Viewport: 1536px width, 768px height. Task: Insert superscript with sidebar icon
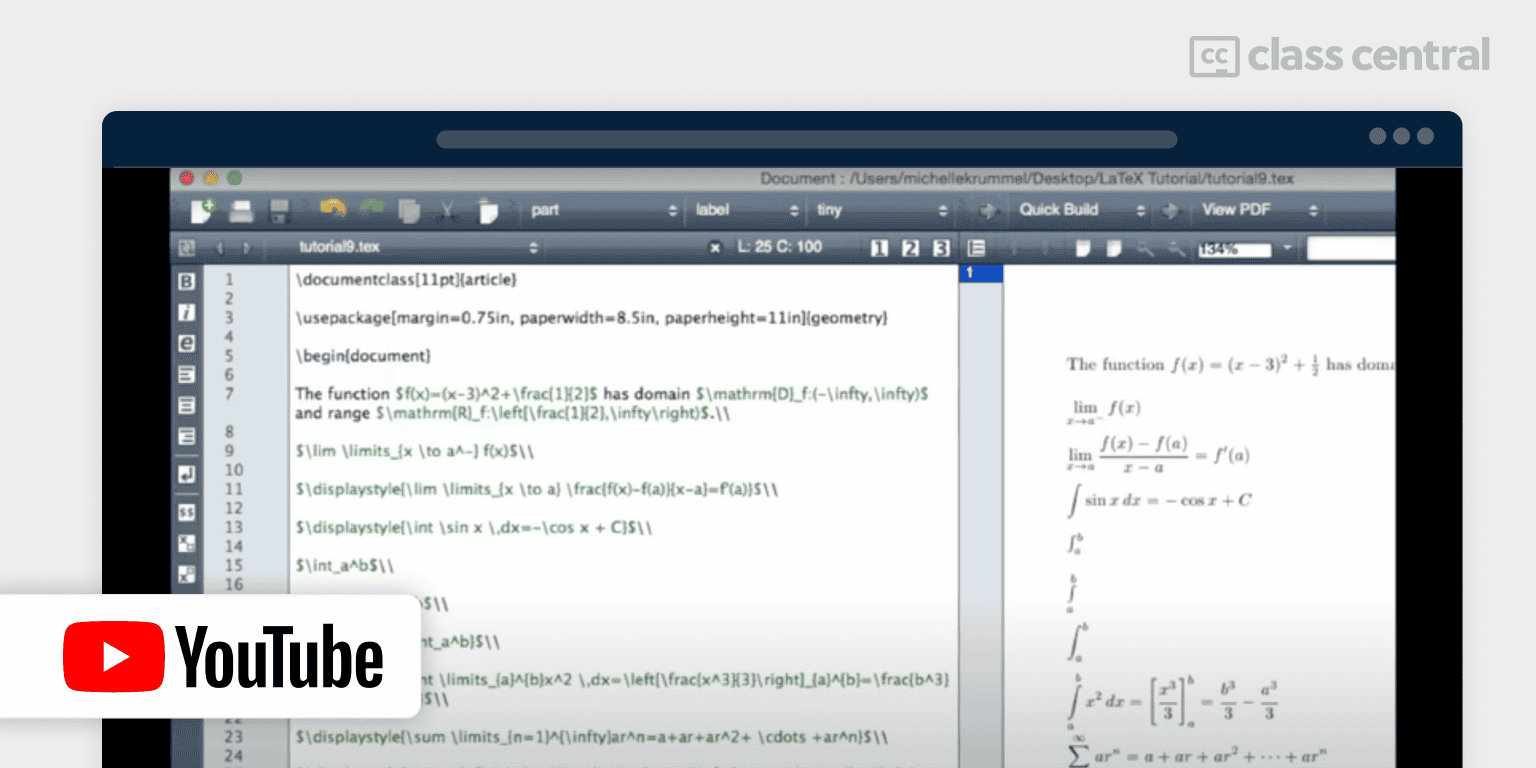[186, 575]
